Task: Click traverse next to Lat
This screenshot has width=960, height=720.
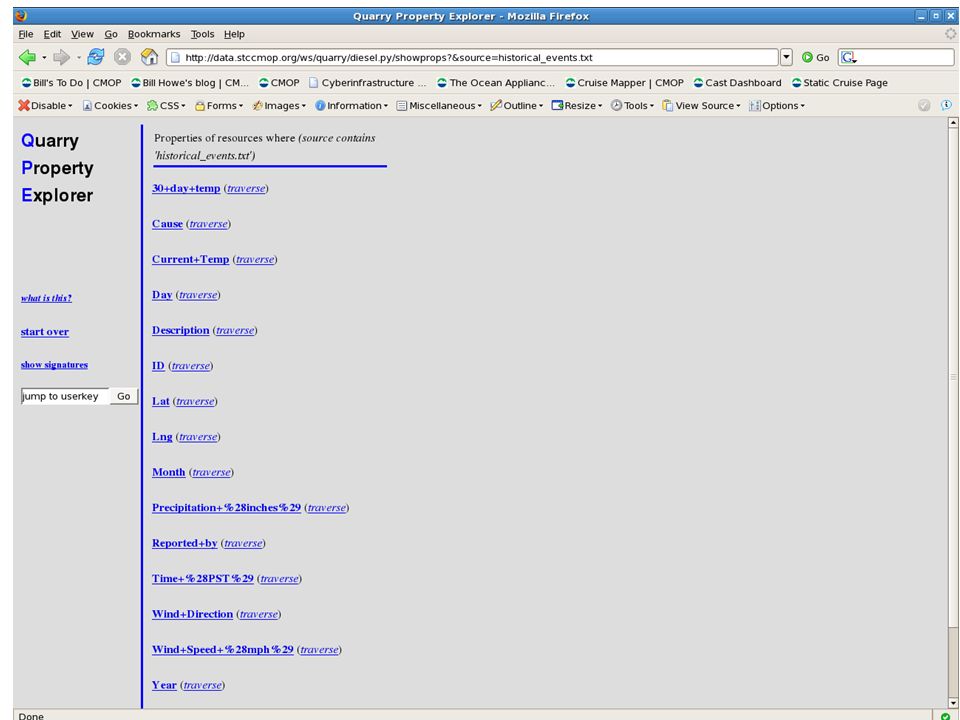Action: click(195, 402)
